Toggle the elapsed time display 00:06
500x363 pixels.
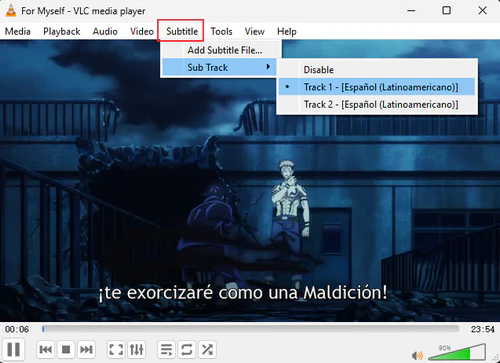pos(17,329)
